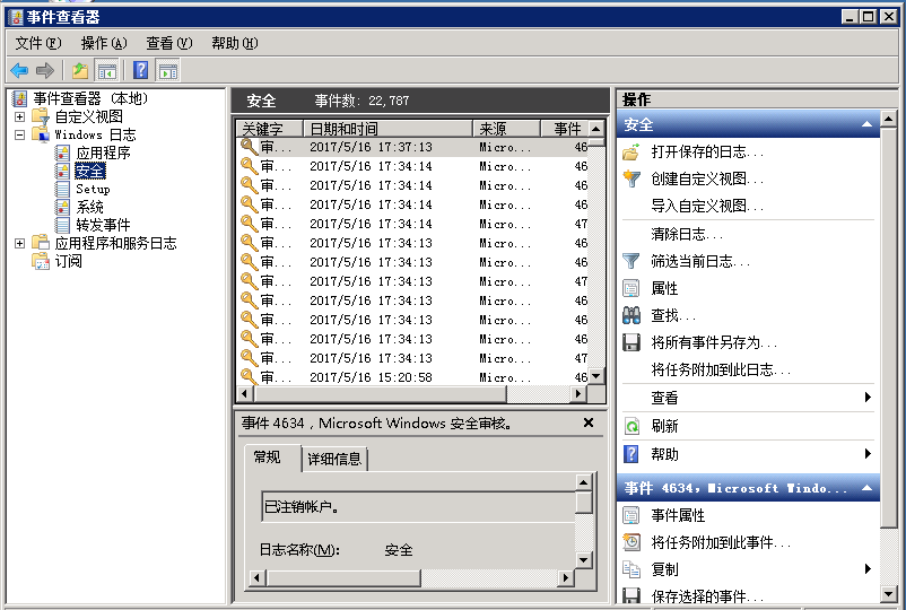
Task: Click the 订阅 folder icon in tree
Action: [x=40, y=261]
